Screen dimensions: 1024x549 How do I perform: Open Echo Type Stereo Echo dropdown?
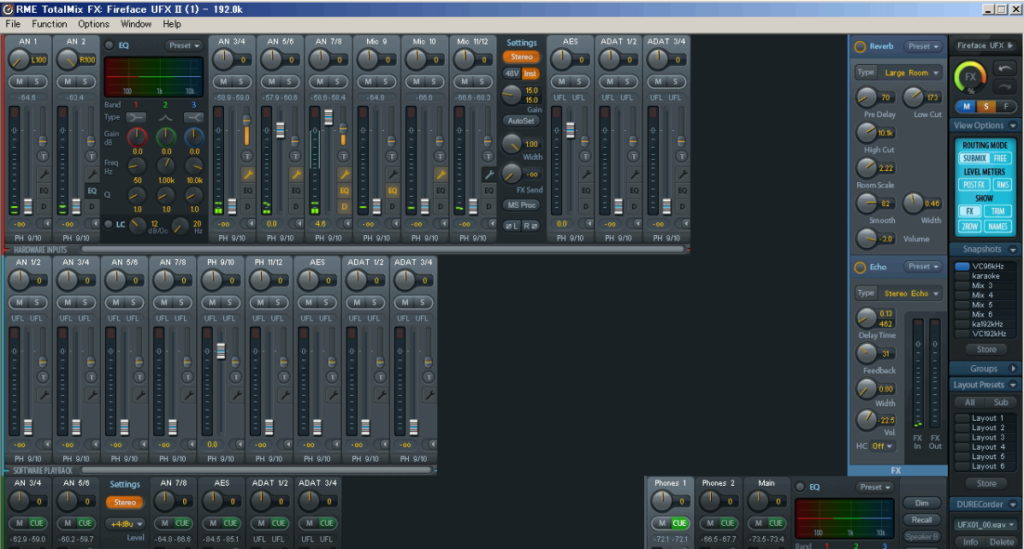pos(910,293)
